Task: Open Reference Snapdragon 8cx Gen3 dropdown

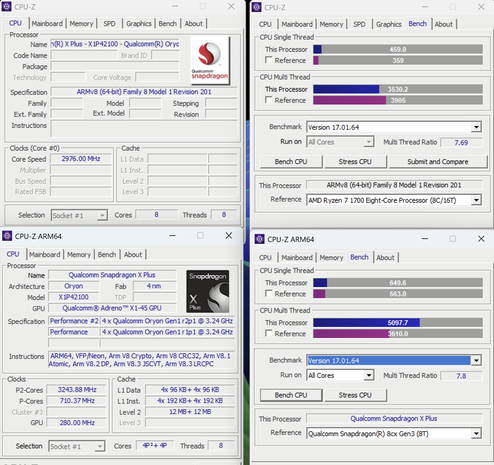Action: click(x=476, y=433)
